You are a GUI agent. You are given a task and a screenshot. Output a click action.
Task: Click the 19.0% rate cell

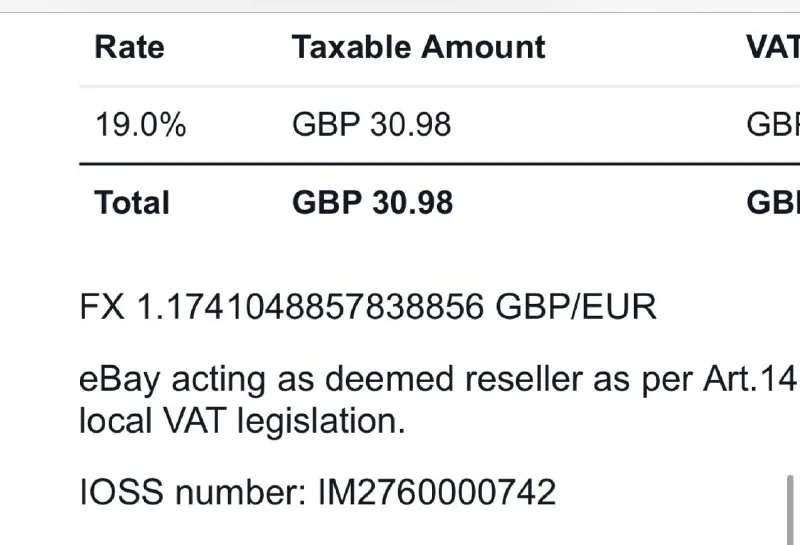(140, 125)
